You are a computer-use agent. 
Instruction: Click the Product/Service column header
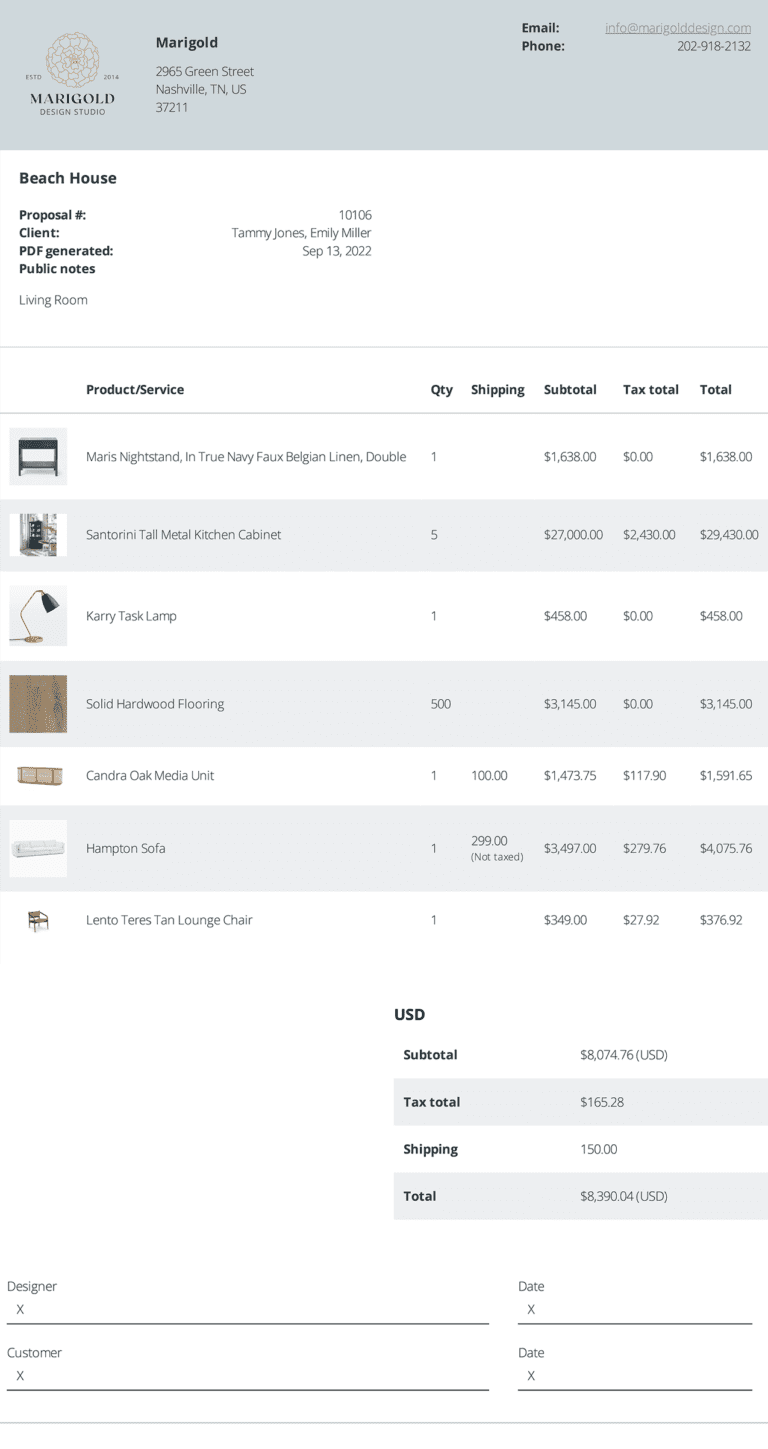(135, 390)
